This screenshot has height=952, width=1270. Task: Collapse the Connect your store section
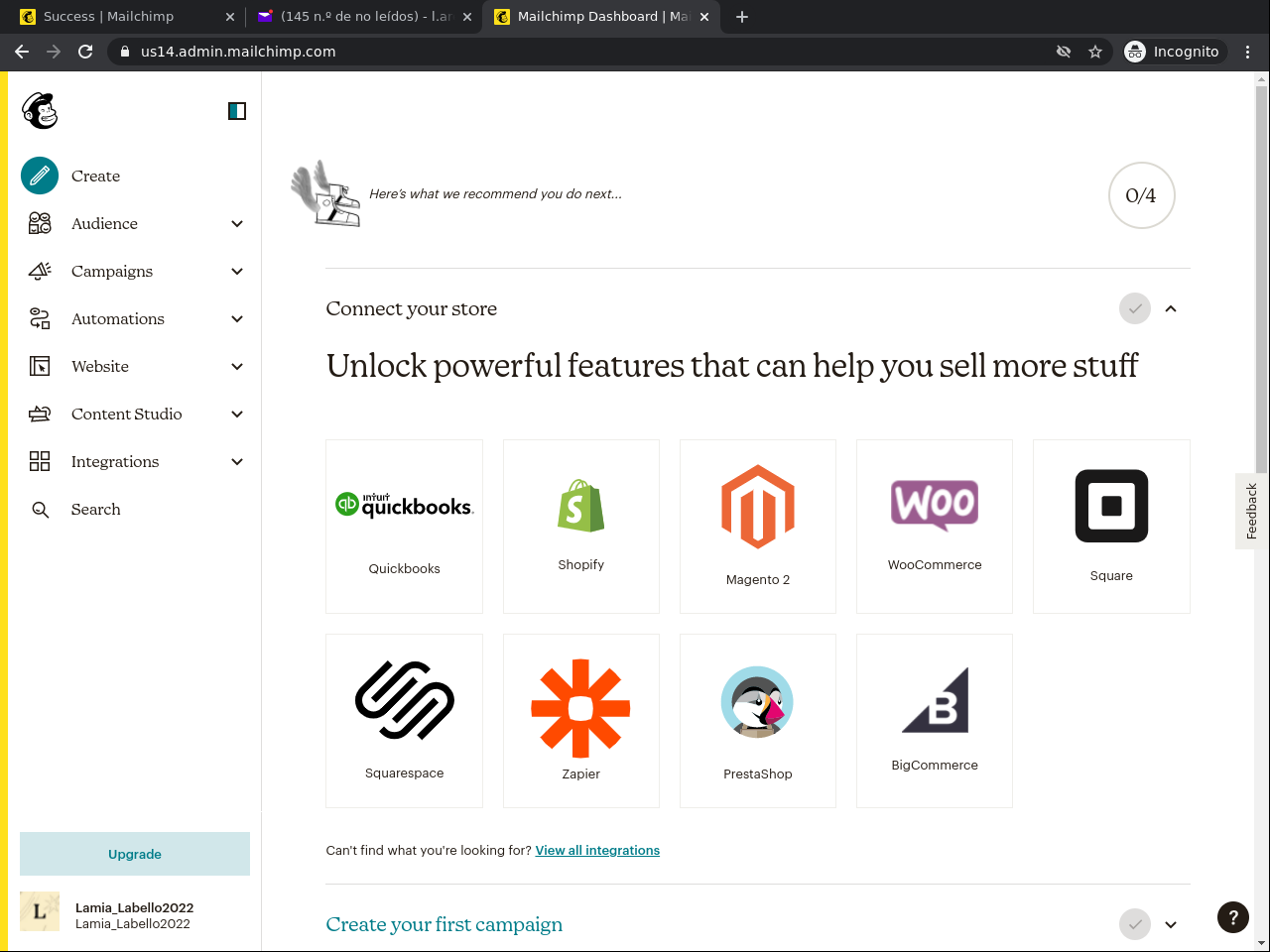click(1171, 308)
